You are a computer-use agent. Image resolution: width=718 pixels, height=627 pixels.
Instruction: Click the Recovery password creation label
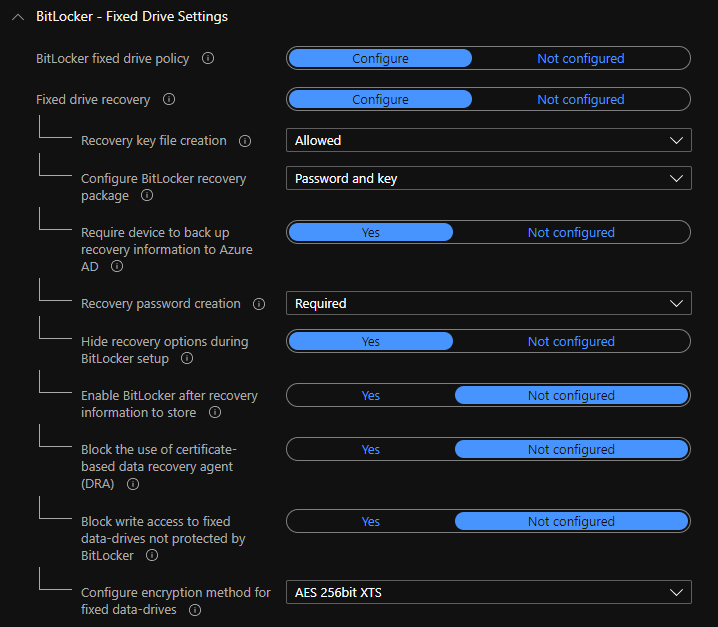[161, 304]
